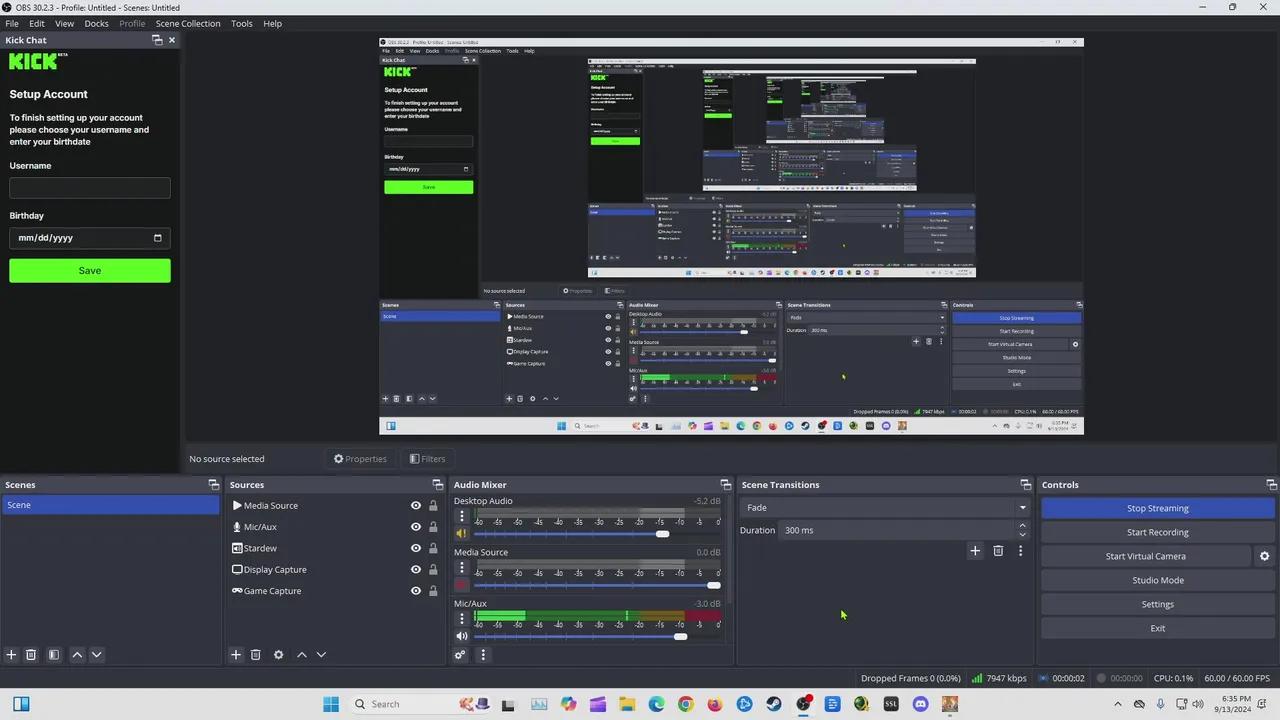This screenshot has width=1280, height=720.
Task: Mute Desktop Audio speaker icon
Action: tap(462, 534)
